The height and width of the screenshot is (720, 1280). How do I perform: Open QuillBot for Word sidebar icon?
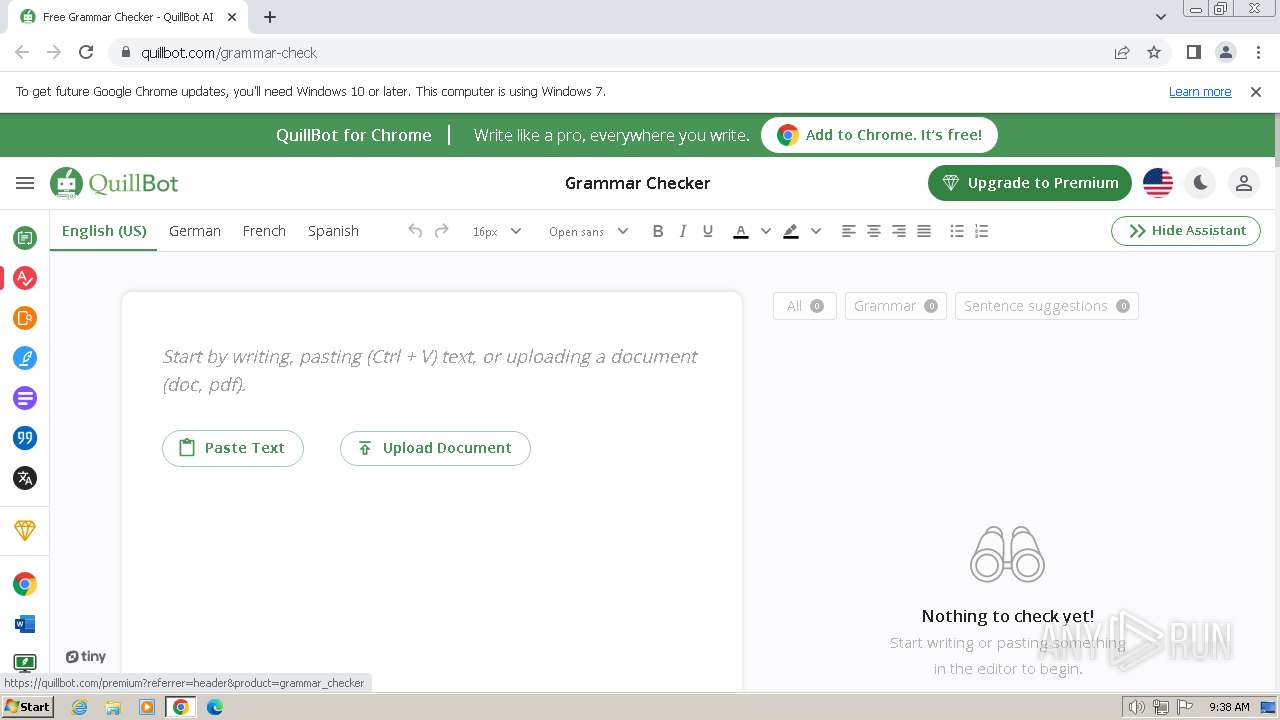[x=25, y=624]
